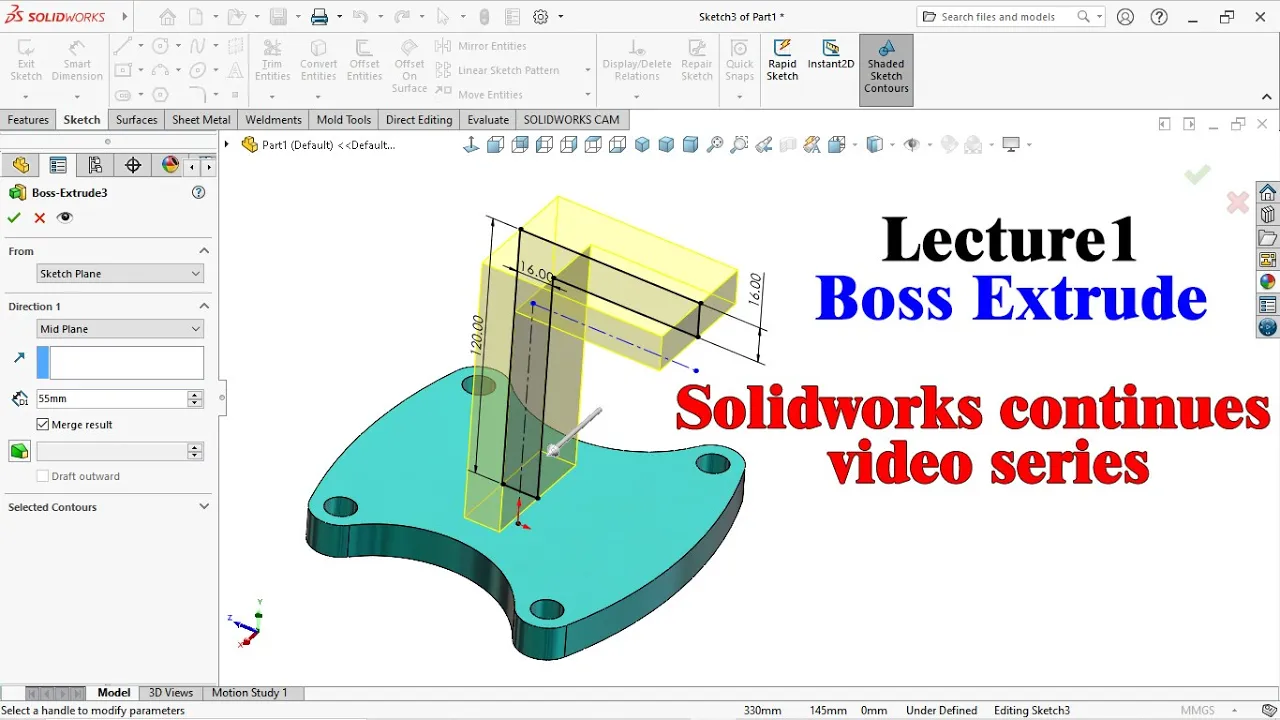Viewport: 1280px width, 720px height.
Task: Reverse direction arrow in Direction 1
Action: 19,357
